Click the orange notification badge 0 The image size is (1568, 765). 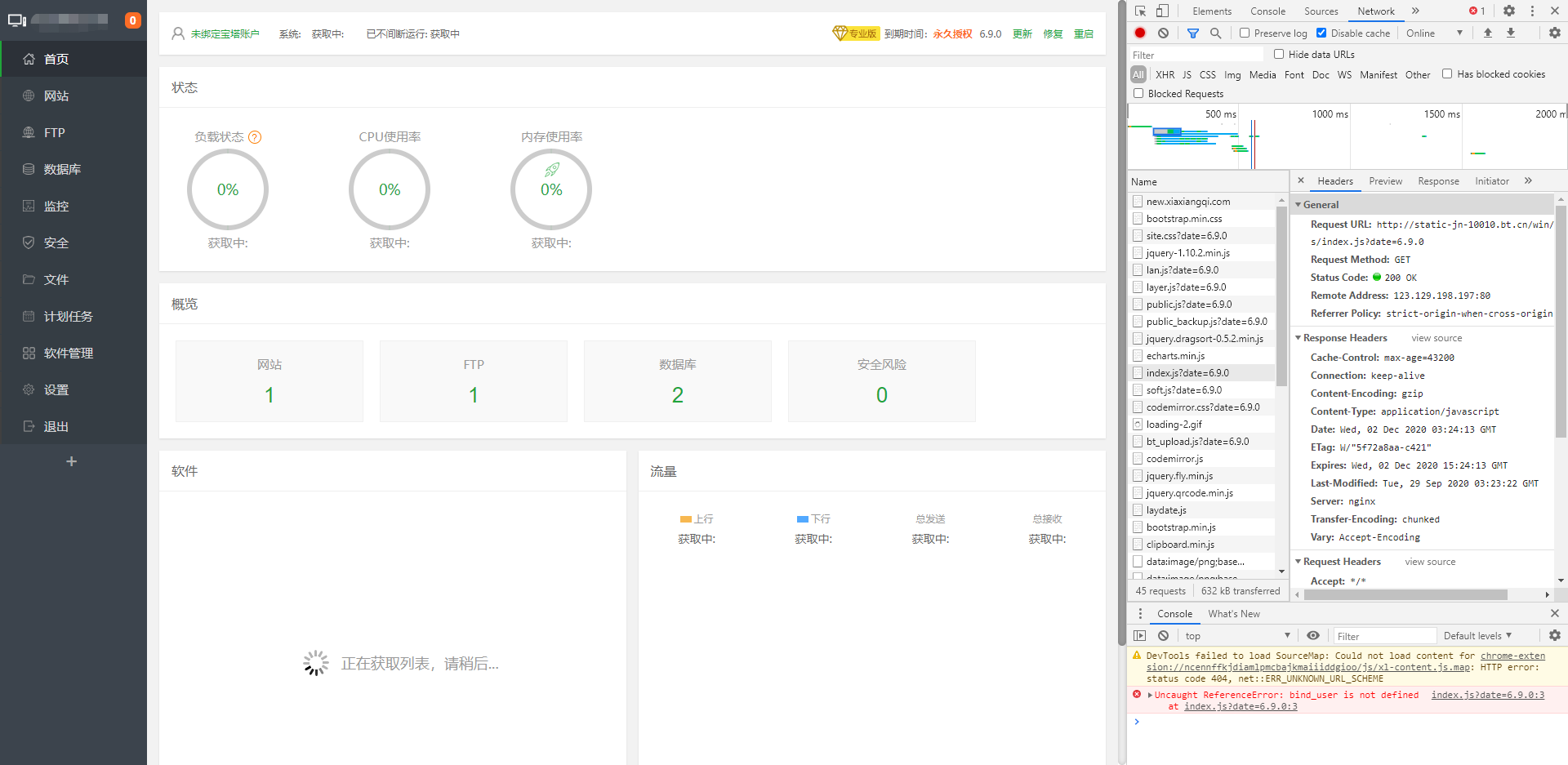132,20
